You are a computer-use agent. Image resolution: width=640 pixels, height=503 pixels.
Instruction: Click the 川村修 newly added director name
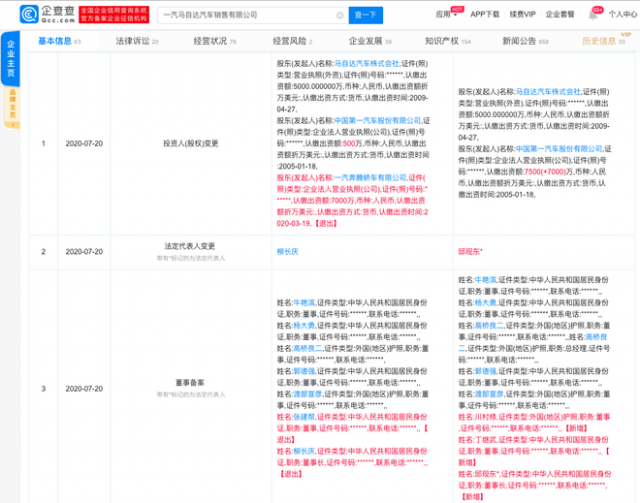486,417
